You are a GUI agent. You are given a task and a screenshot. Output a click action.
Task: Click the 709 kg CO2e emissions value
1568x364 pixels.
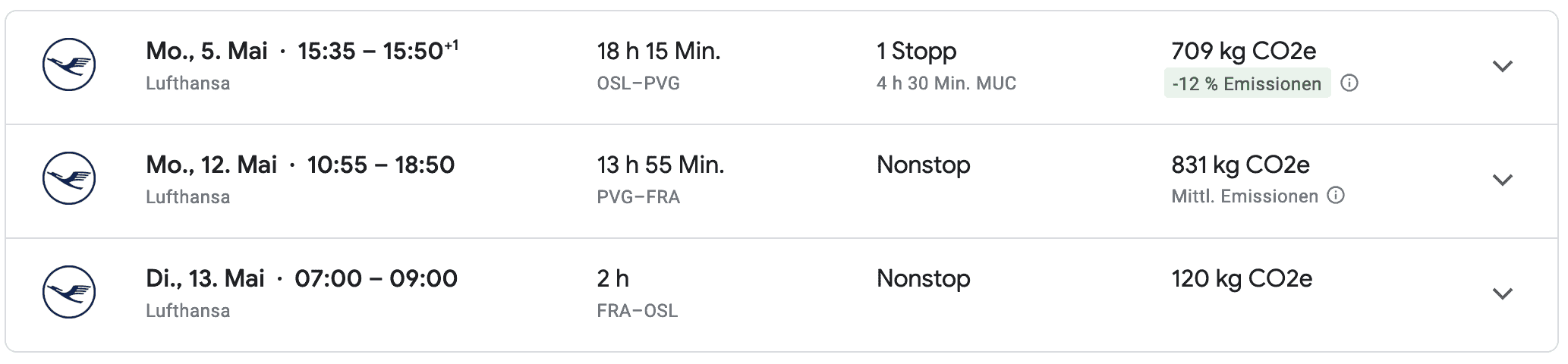coord(1243,51)
